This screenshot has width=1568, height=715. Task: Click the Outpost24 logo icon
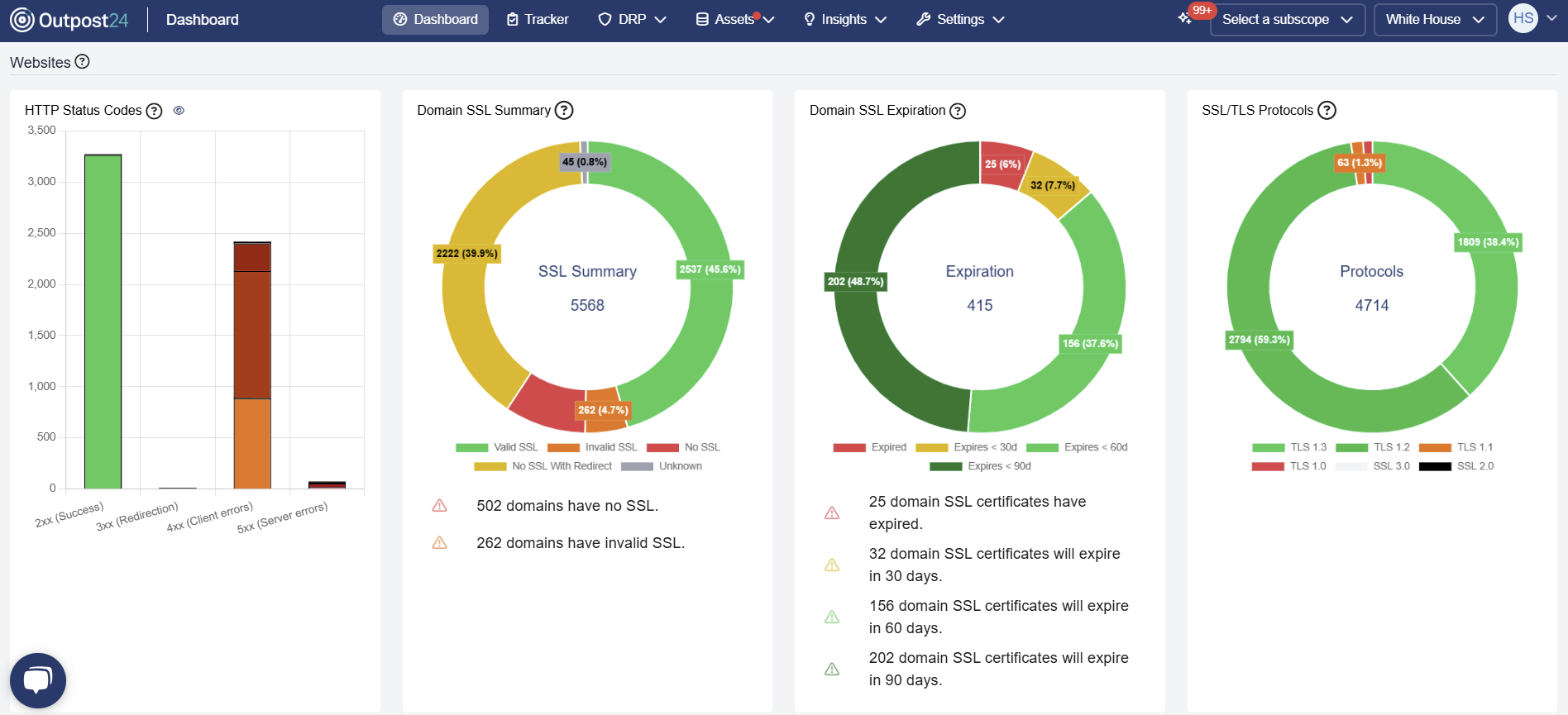[x=22, y=20]
